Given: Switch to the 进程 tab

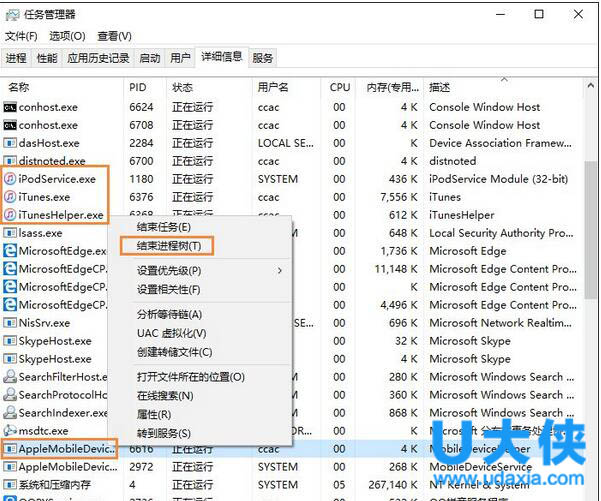Looking at the screenshot, I should click(x=16, y=58).
